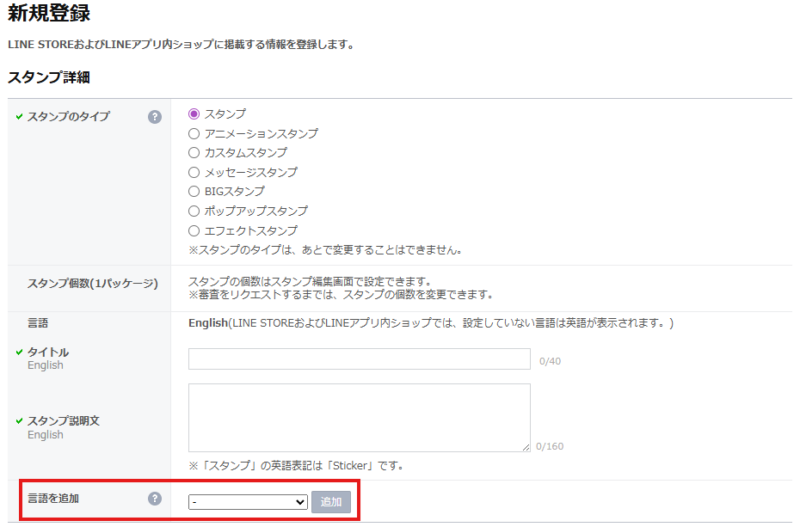Viewport: 800px width, 527px height.
Task: Click into スタンプ説明文 text area
Action: [359, 417]
